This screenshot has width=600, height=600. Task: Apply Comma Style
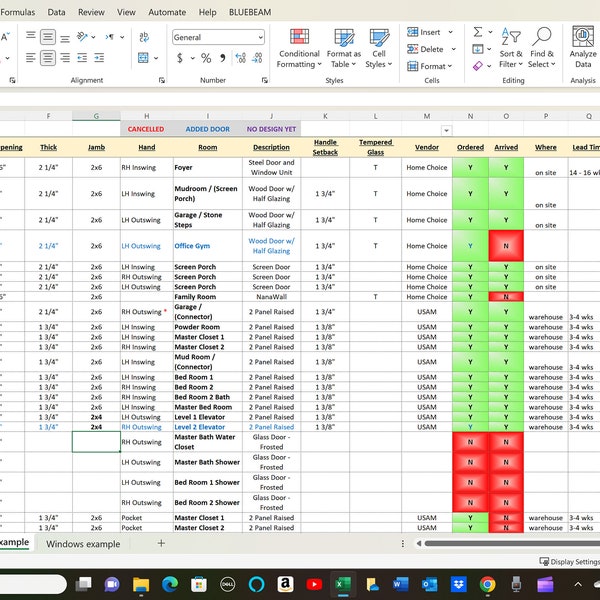tap(223, 58)
